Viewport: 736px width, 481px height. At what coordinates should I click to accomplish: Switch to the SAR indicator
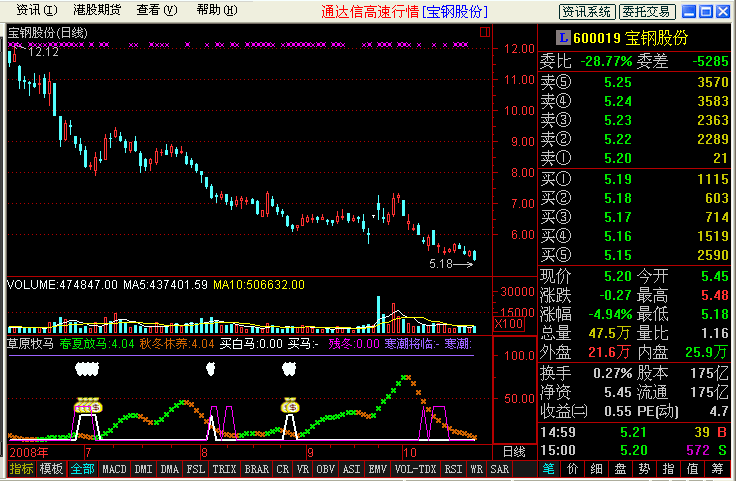coord(499,469)
